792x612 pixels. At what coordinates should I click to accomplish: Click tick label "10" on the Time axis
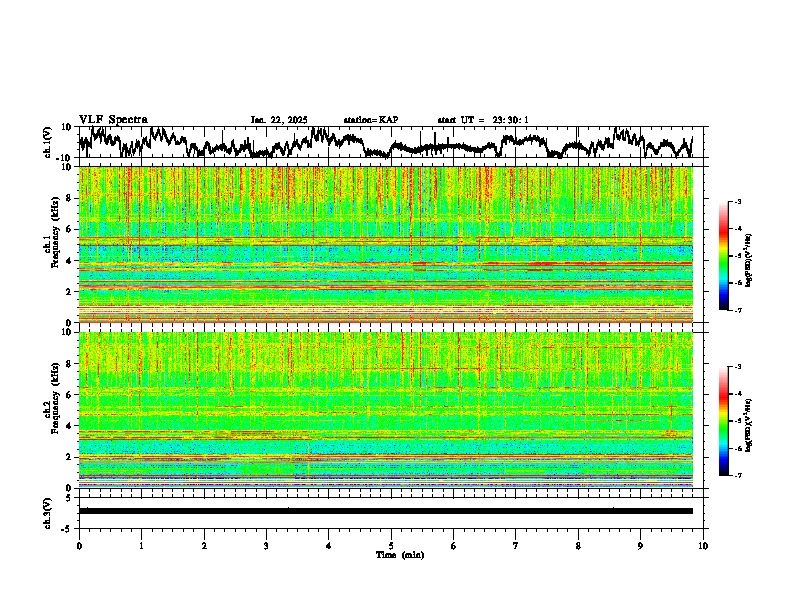pyautogui.click(x=703, y=546)
